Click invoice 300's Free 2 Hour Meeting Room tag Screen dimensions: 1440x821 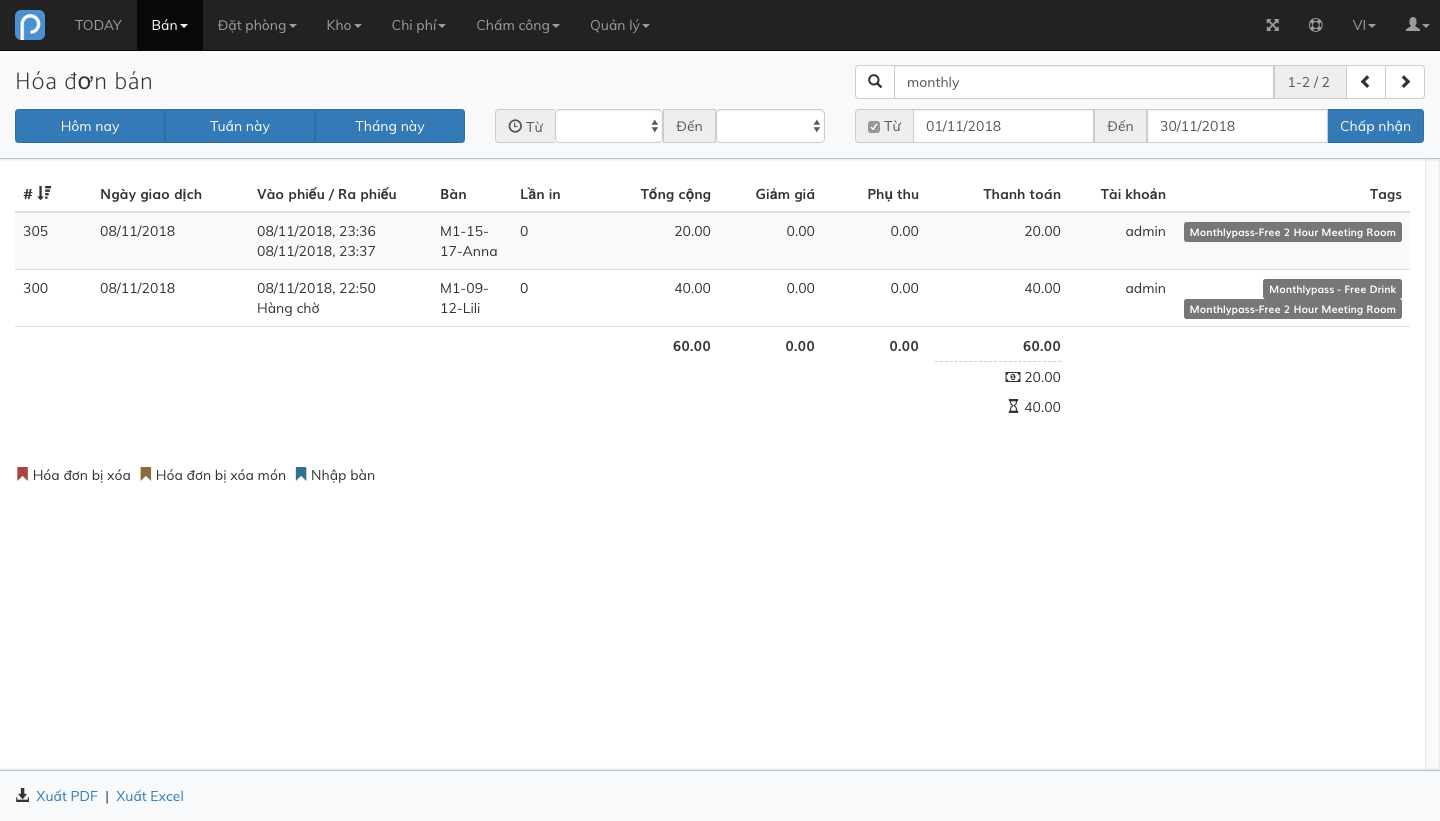[1293, 309]
